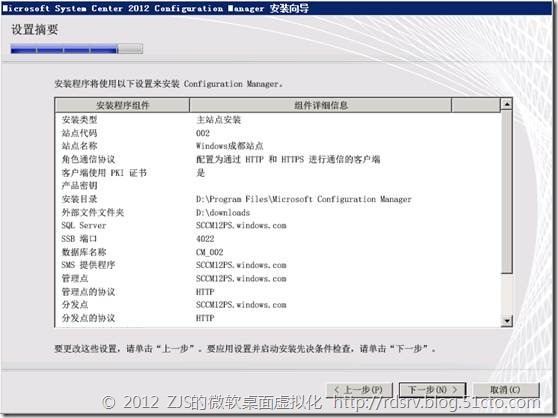Click the D:\downloads value
Image resolution: width=558 pixels, height=418 pixels.
click(x=223, y=213)
